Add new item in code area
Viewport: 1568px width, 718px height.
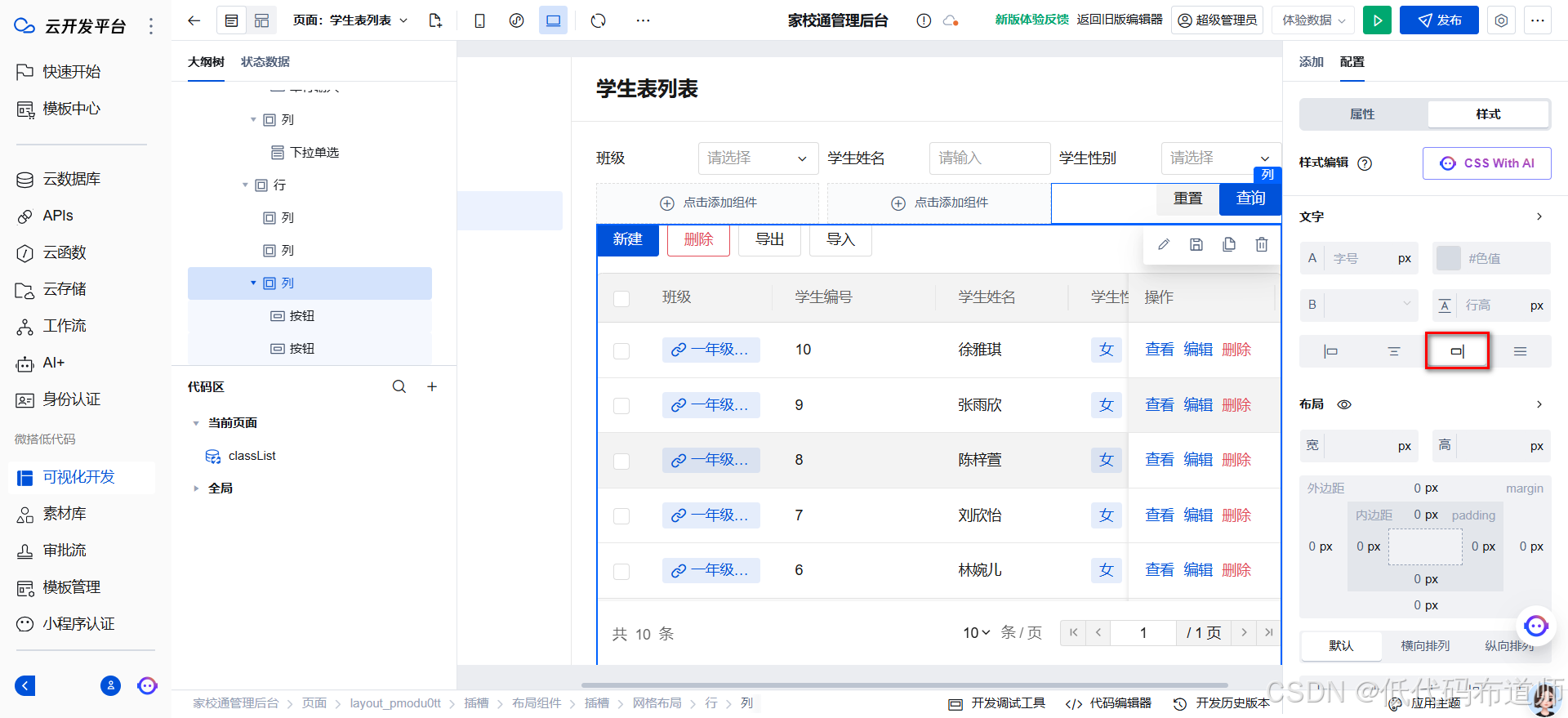(432, 386)
